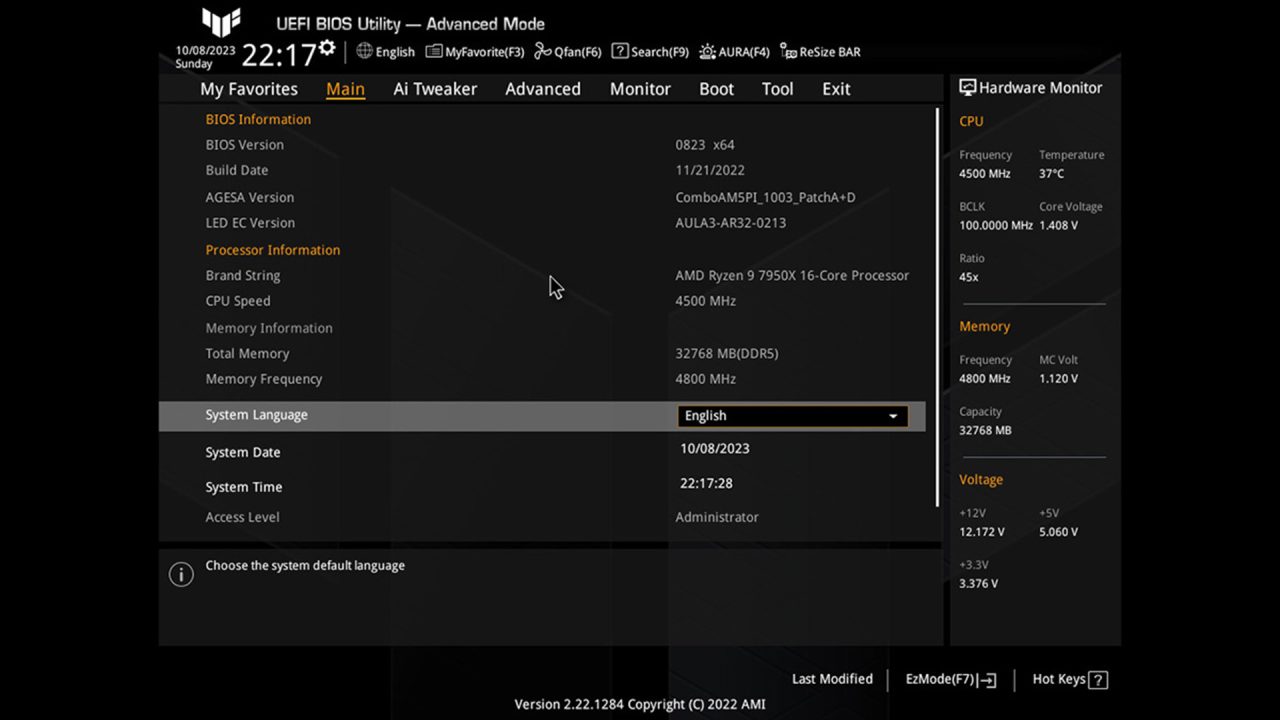This screenshot has height=720, width=1280.
Task: Open the Search(F9) tool
Action: pyautogui.click(x=650, y=52)
